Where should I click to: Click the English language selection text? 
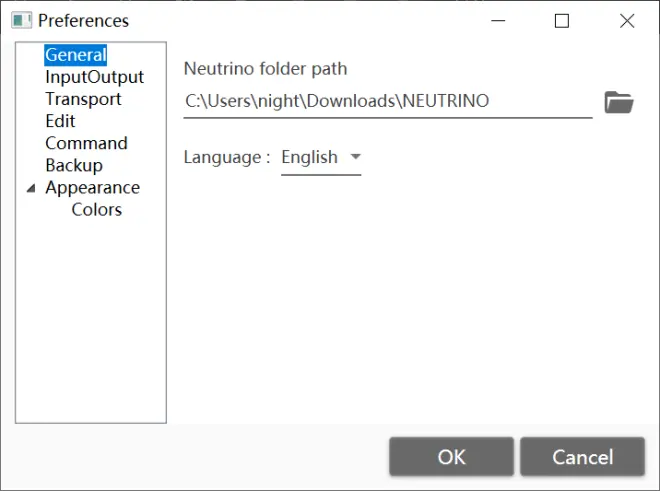tap(309, 157)
